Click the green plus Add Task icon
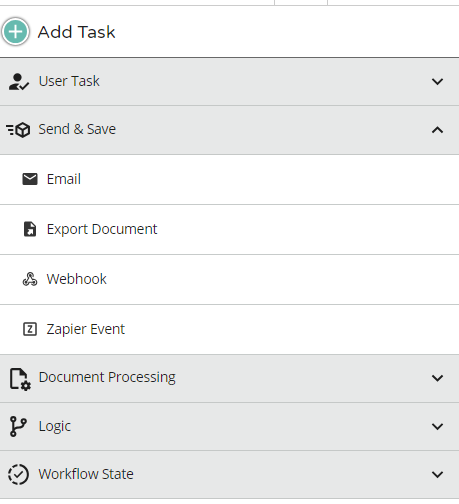The image size is (459, 504). click(x=15, y=32)
